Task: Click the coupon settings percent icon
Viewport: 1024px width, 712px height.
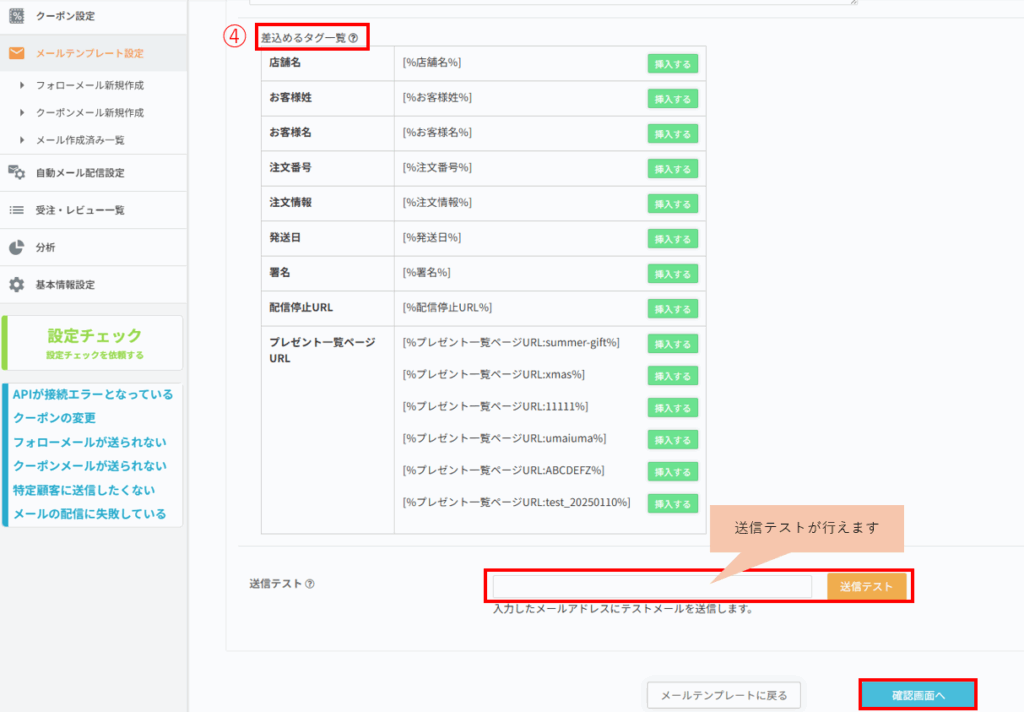Action: (x=16, y=16)
